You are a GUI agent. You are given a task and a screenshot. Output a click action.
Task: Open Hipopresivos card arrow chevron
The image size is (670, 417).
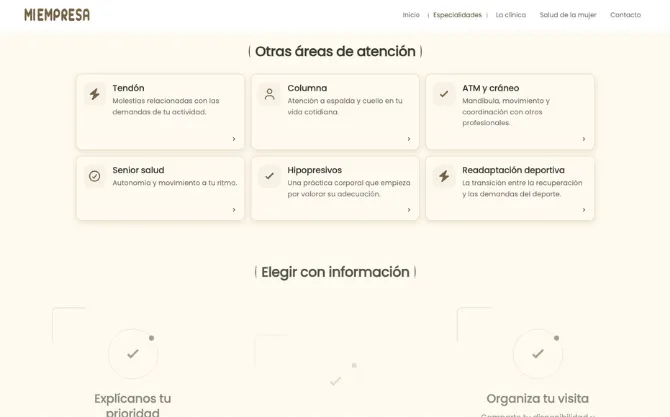click(x=409, y=210)
